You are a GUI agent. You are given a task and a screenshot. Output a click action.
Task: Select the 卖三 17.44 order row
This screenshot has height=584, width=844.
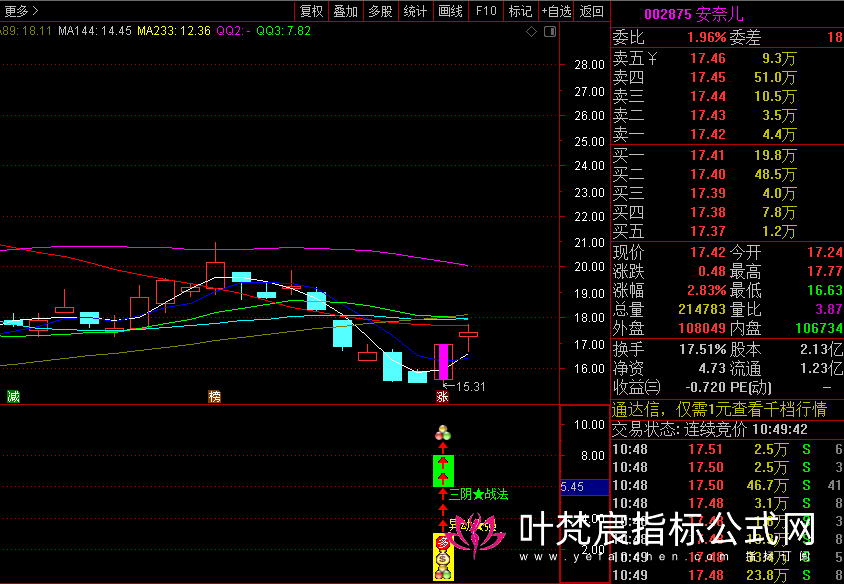coord(728,96)
